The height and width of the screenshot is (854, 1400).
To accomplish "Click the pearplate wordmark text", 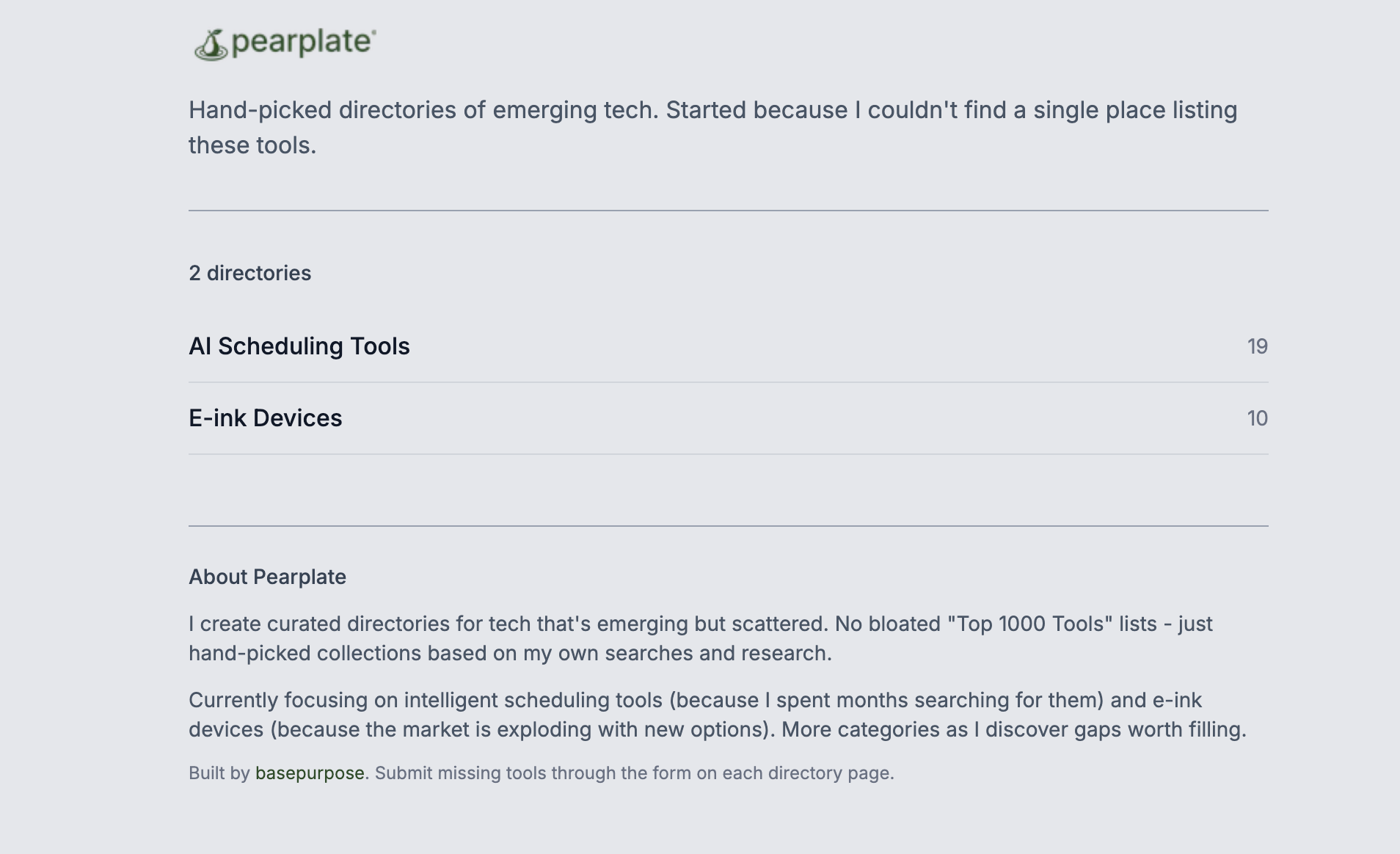I will (x=300, y=43).
